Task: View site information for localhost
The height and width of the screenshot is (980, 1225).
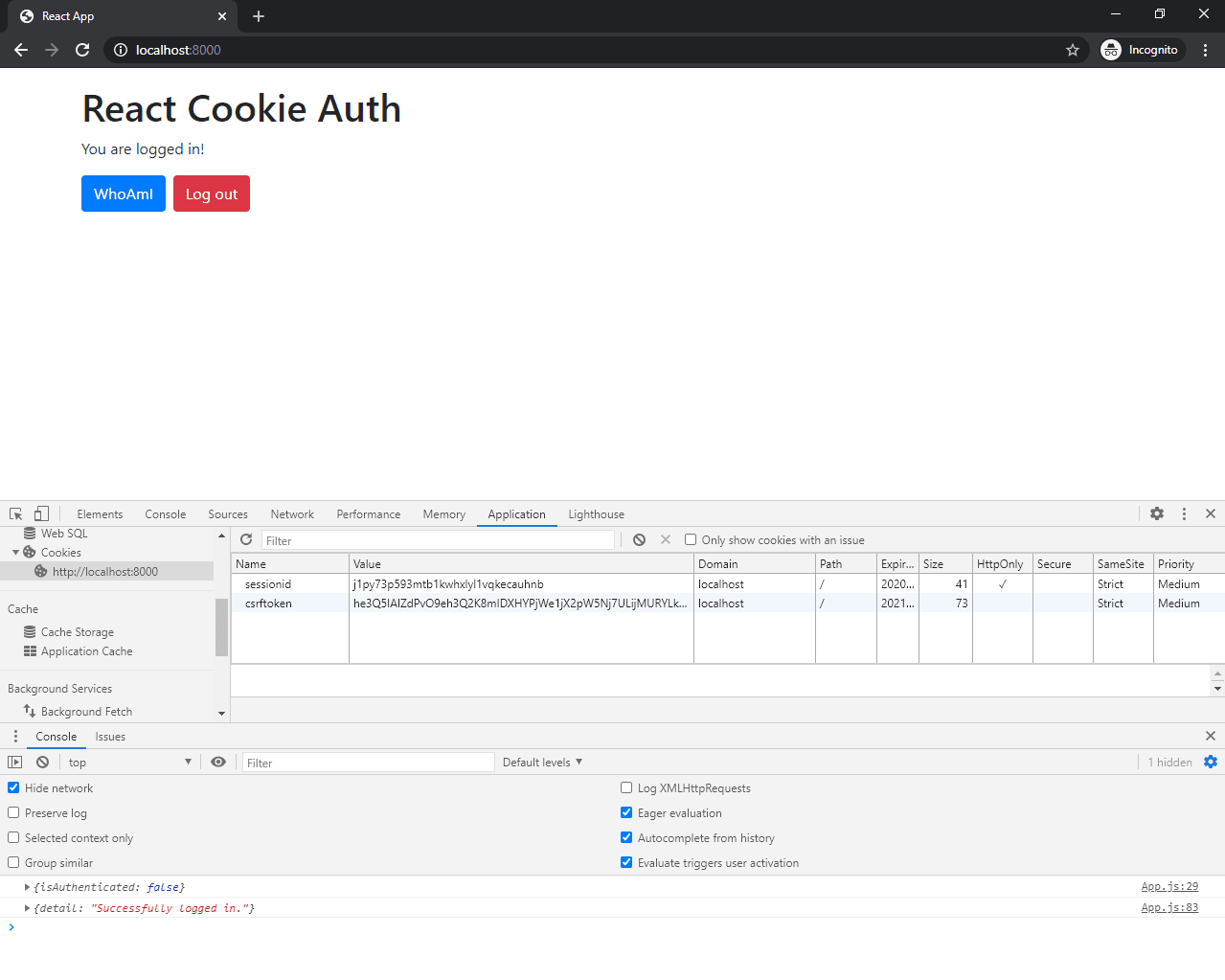Action: pos(121,50)
